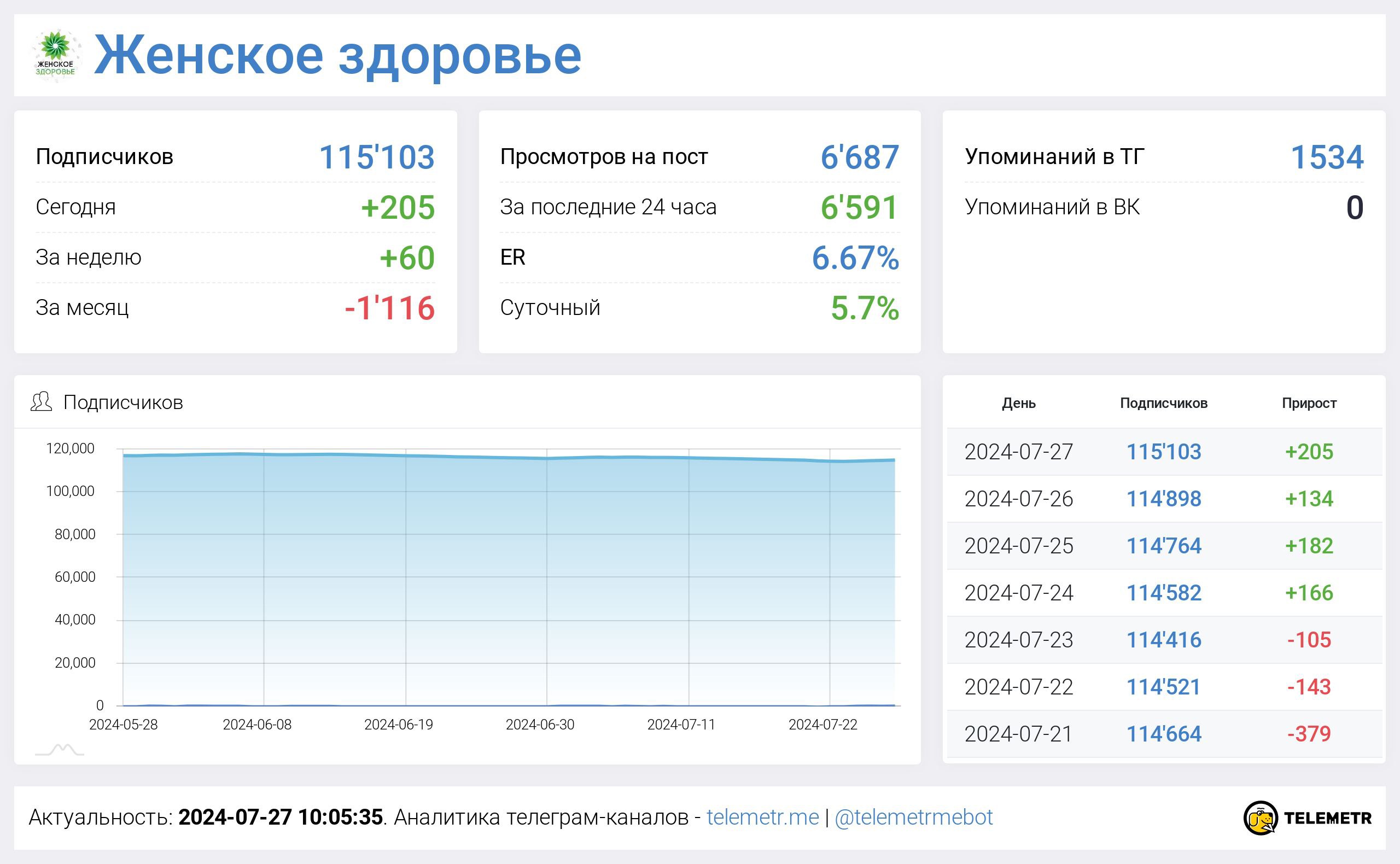Click the small sparkline icon below chart

[60, 749]
